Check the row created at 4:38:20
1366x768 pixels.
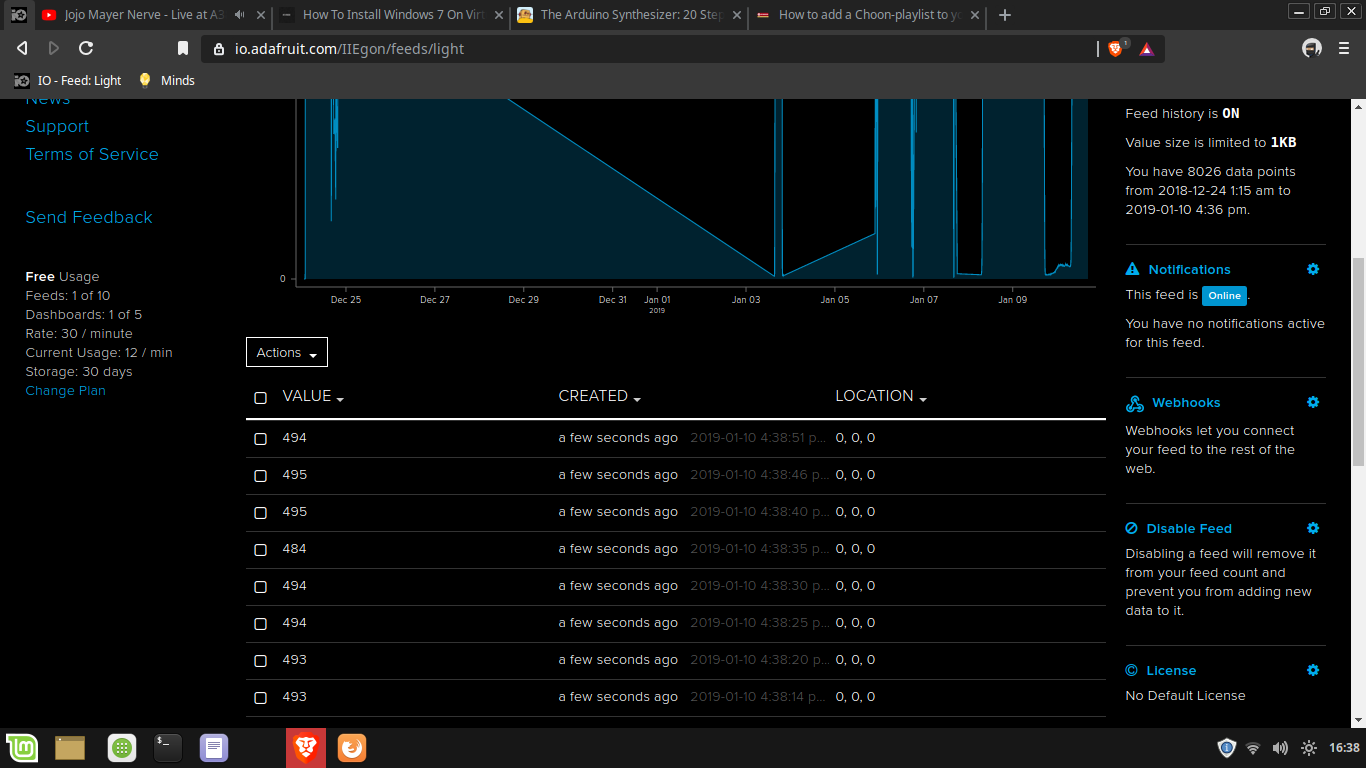pyautogui.click(x=260, y=660)
